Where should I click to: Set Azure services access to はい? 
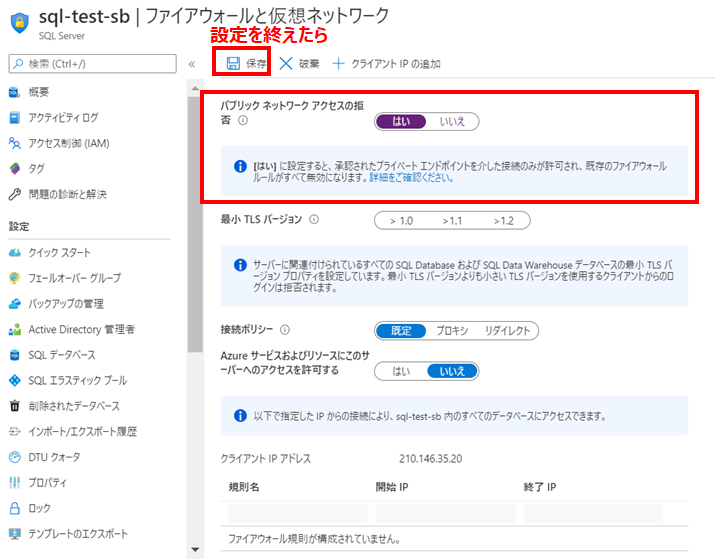click(x=401, y=372)
